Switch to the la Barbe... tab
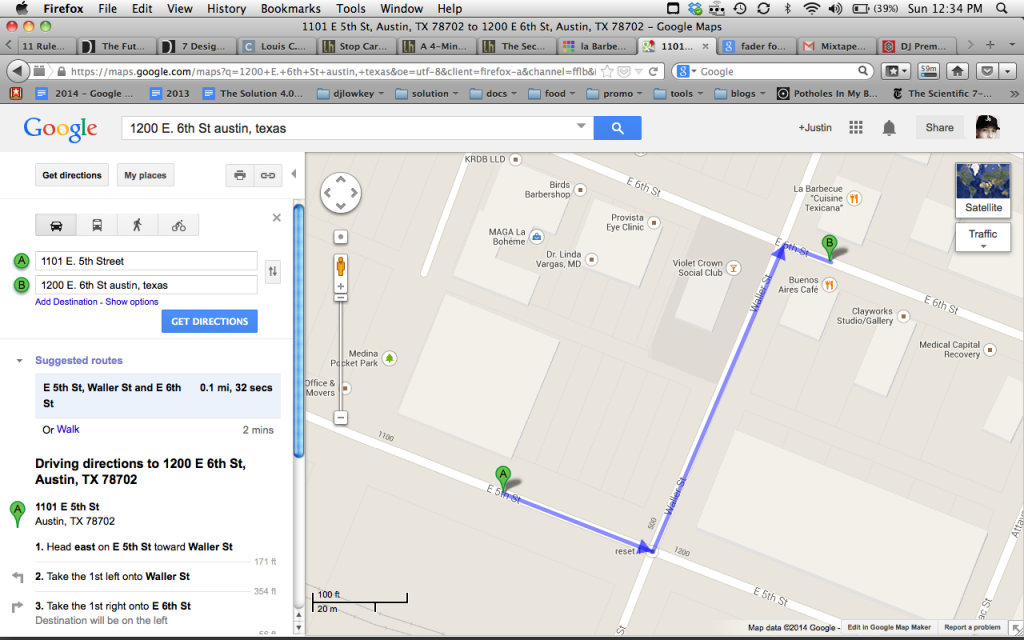This screenshot has width=1024, height=640. point(596,46)
